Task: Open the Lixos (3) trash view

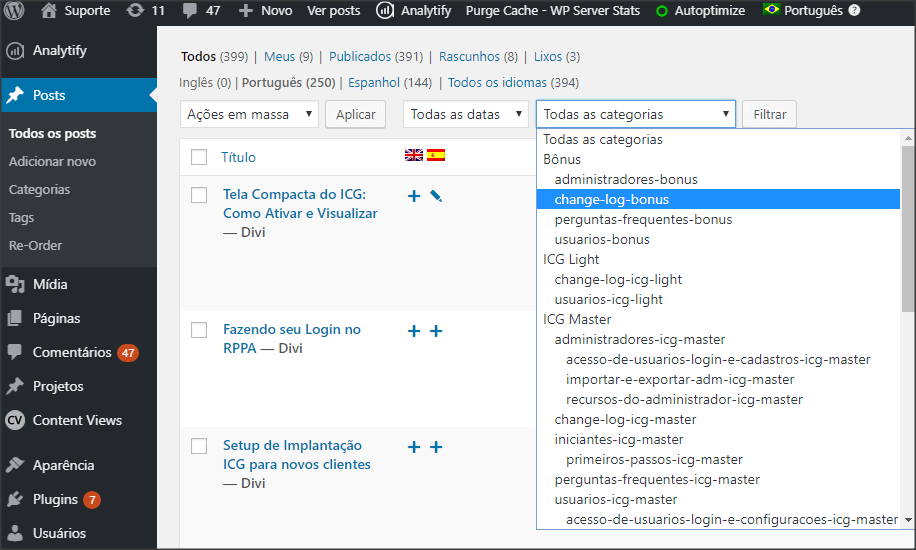Action: 557,57
